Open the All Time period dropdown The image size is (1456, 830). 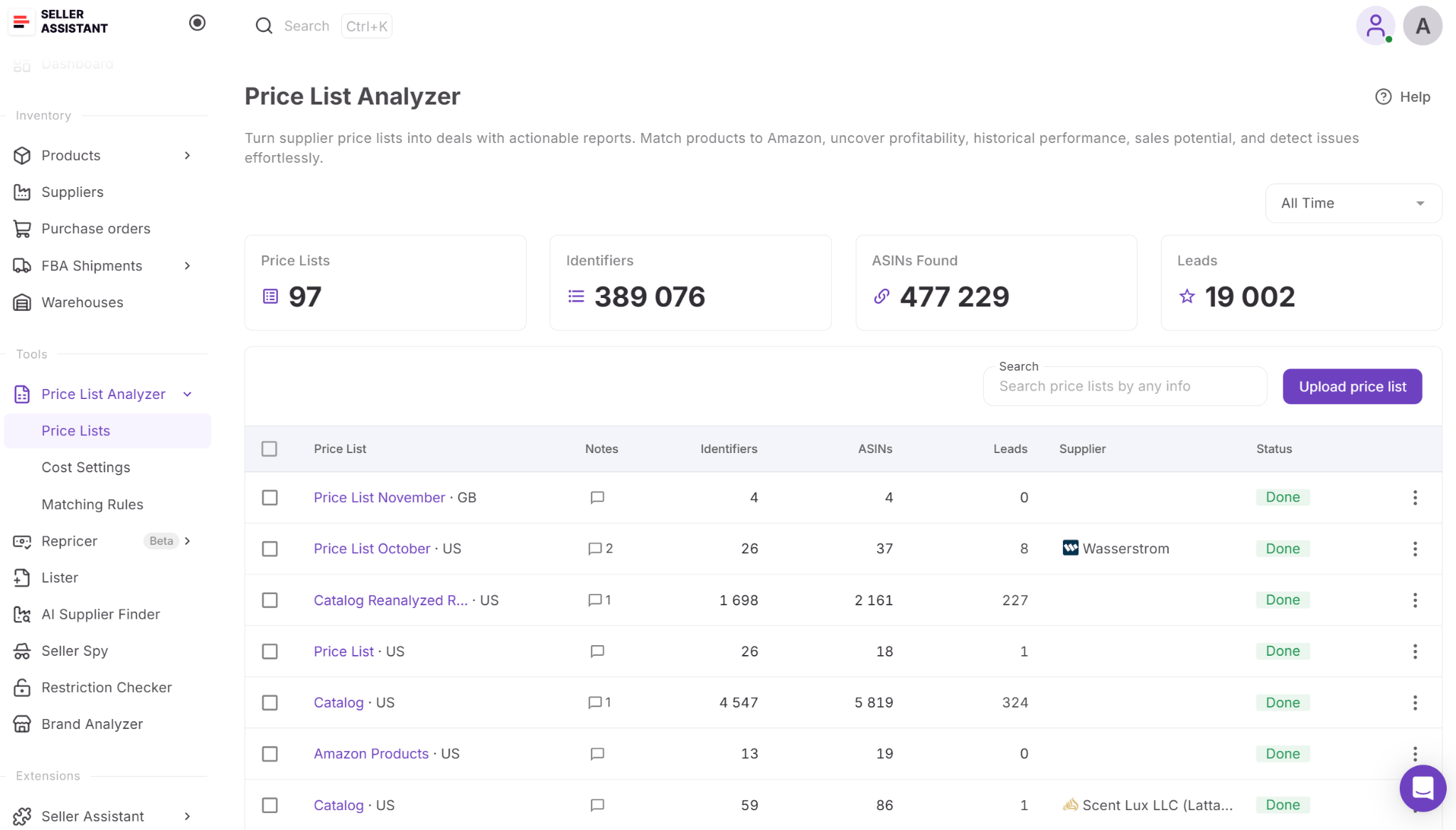point(1353,203)
